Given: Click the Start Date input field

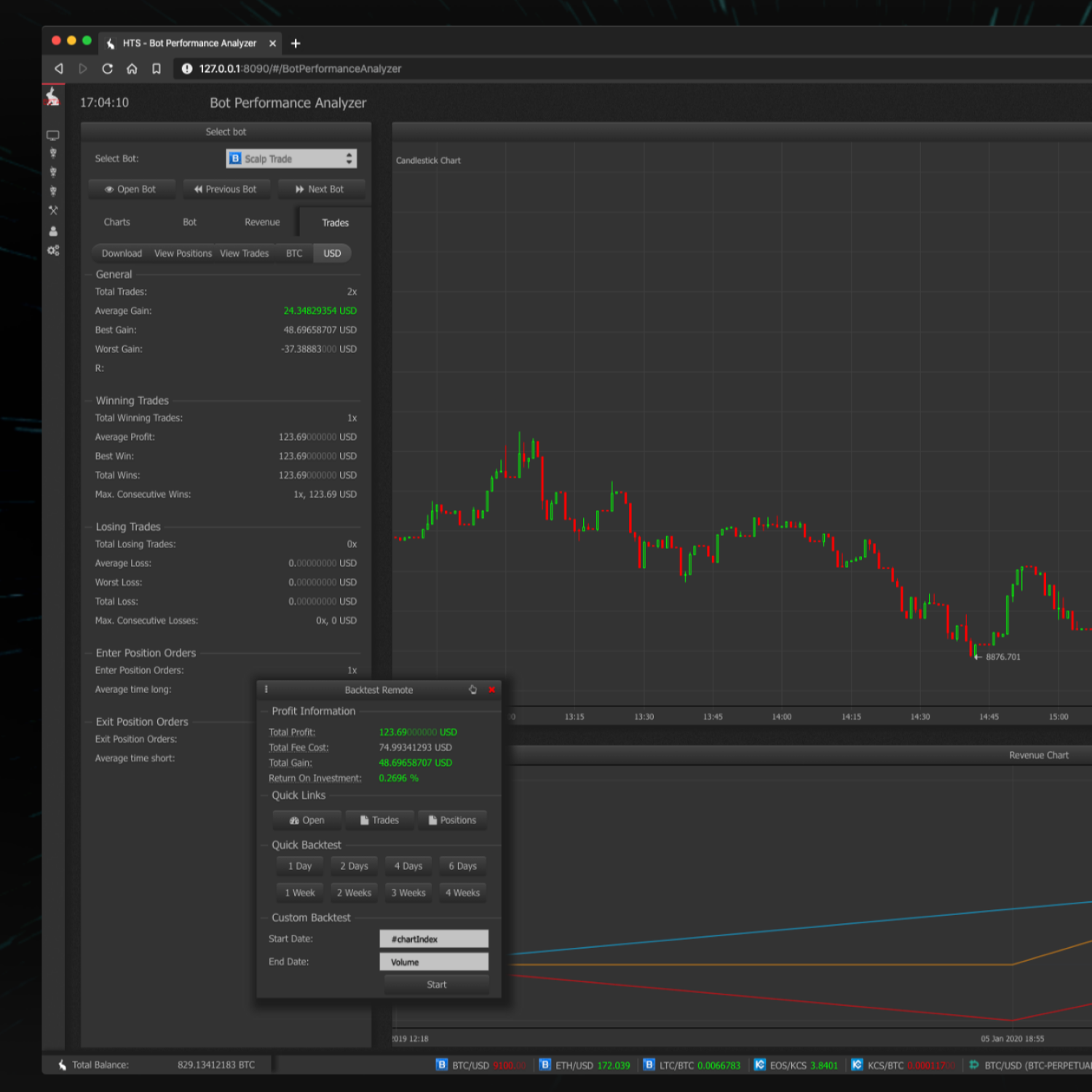Looking at the screenshot, I should pos(433,939).
